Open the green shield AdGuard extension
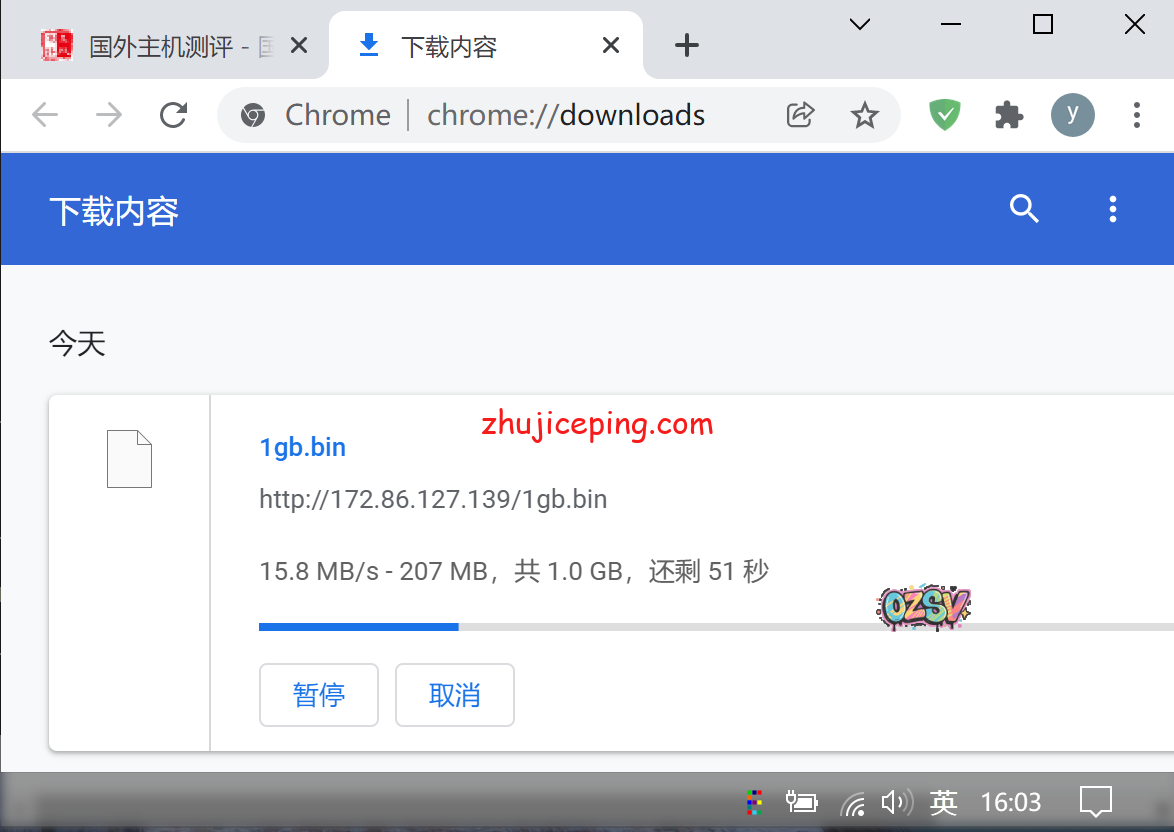Viewport: 1174px width, 832px height. coord(944,116)
